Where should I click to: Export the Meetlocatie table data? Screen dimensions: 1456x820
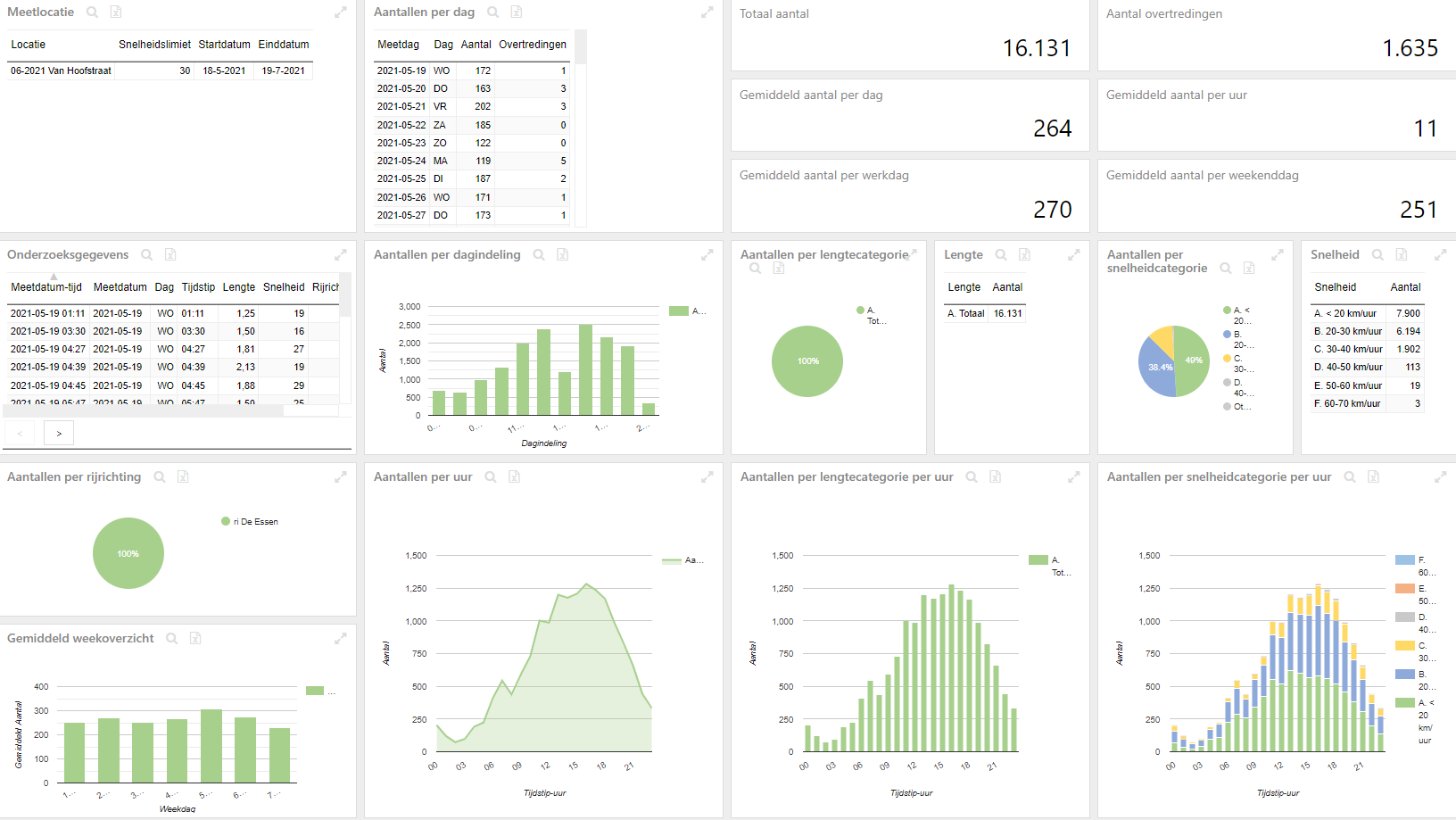click(x=116, y=12)
